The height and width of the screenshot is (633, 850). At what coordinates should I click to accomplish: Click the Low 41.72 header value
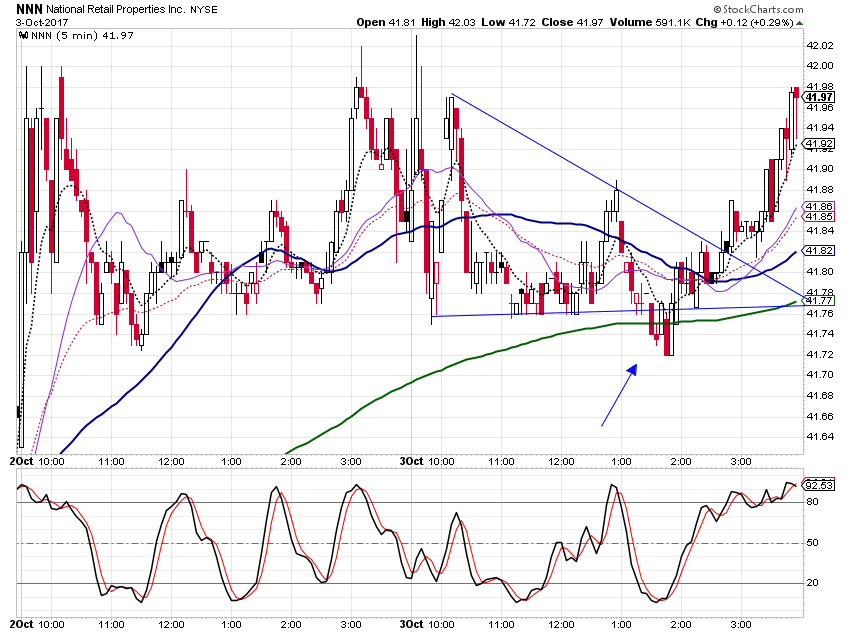[x=508, y=22]
